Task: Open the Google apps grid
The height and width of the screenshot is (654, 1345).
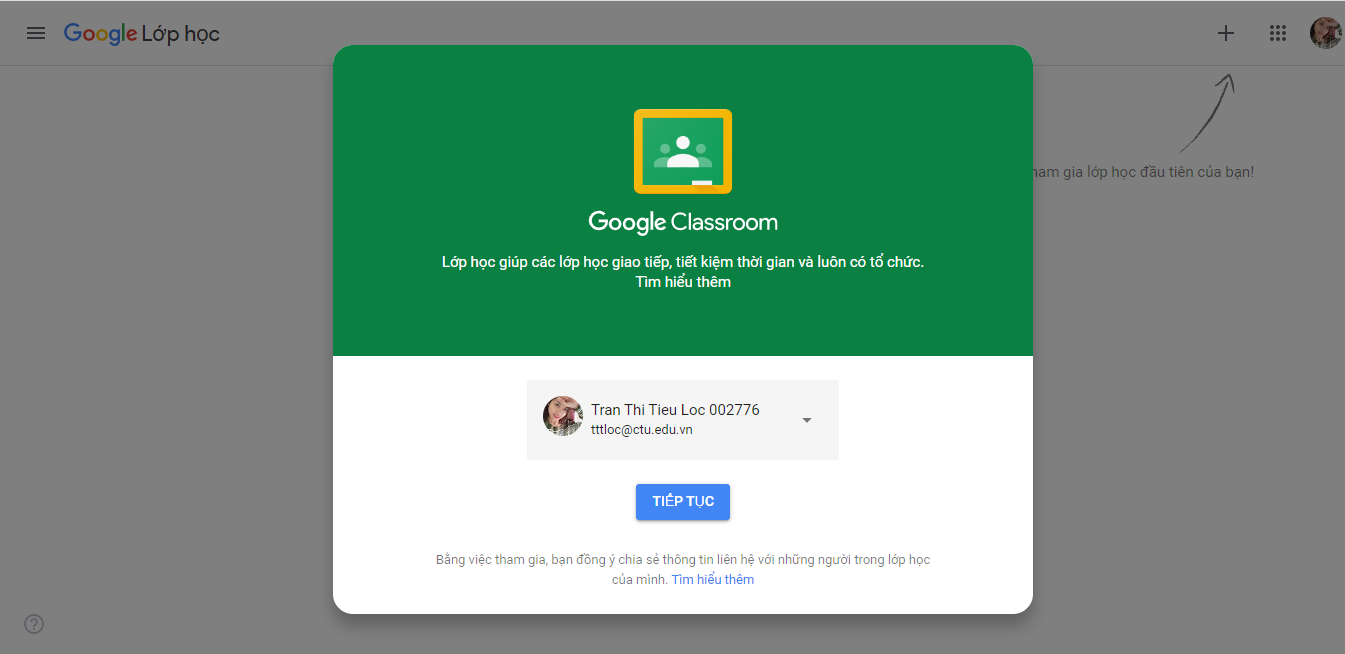Action: pyautogui.click(x=1277, y=33)
